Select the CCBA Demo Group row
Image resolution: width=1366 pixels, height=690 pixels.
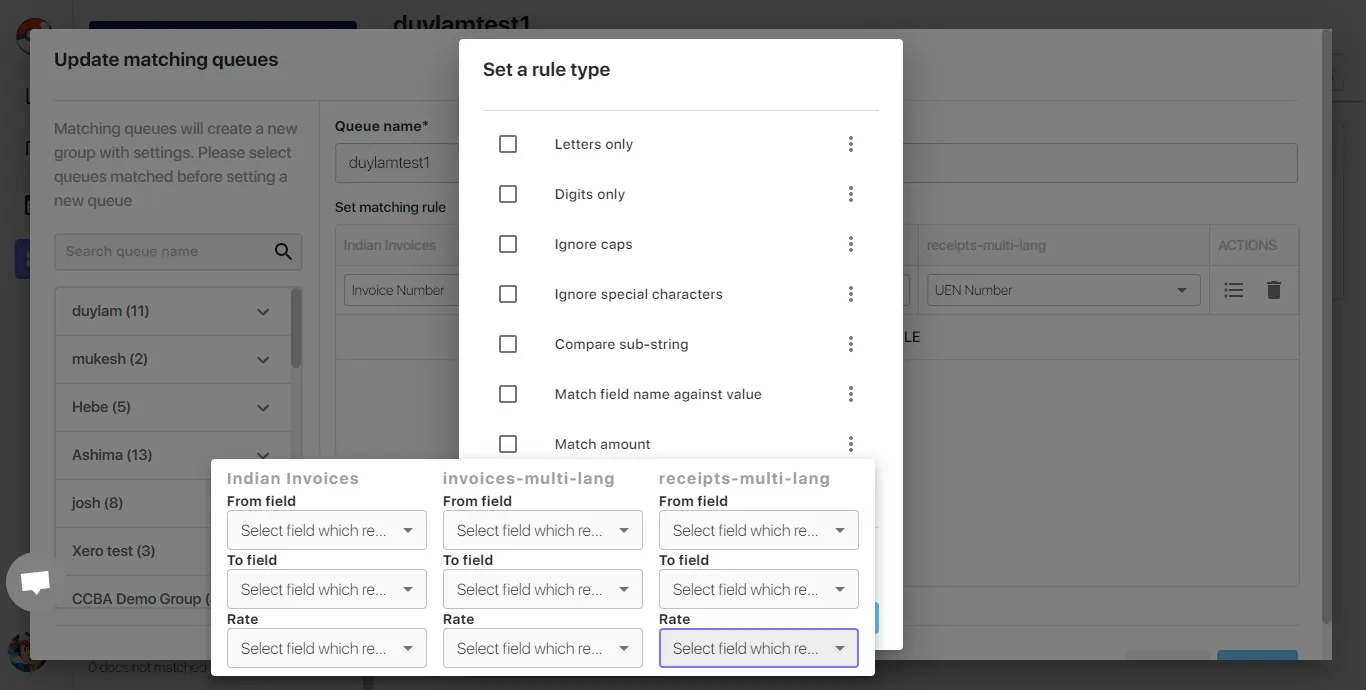134,599
